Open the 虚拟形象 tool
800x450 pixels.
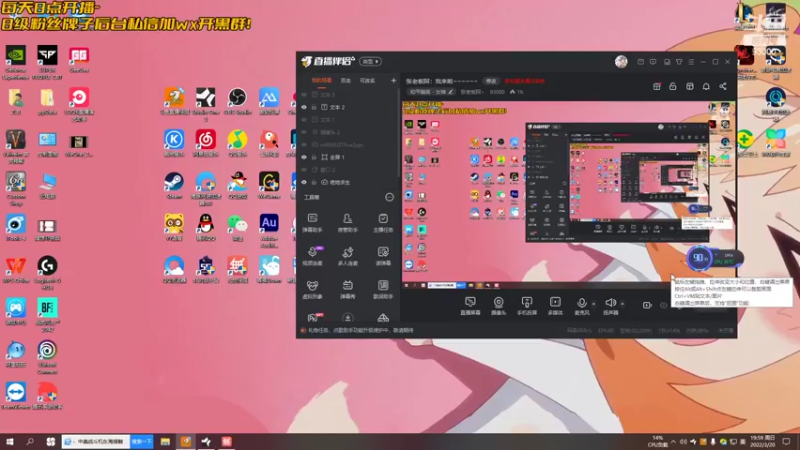tap(312, 289)
